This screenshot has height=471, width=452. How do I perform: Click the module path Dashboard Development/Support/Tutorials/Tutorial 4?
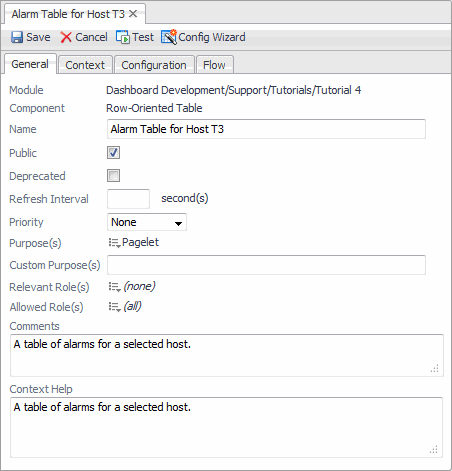pyautogui.click(x=234, y=90)
